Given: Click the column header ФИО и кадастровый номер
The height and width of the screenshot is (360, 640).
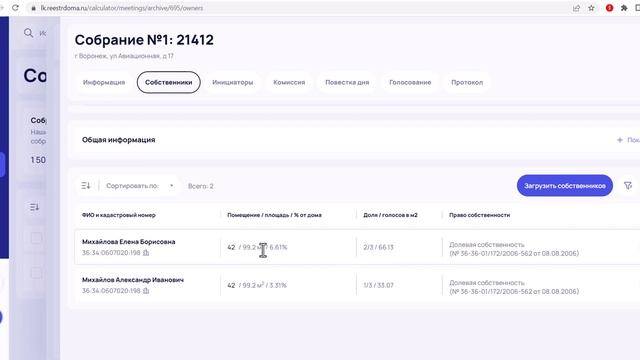Looking at the screenshot, I should click(x=118, y=215).
